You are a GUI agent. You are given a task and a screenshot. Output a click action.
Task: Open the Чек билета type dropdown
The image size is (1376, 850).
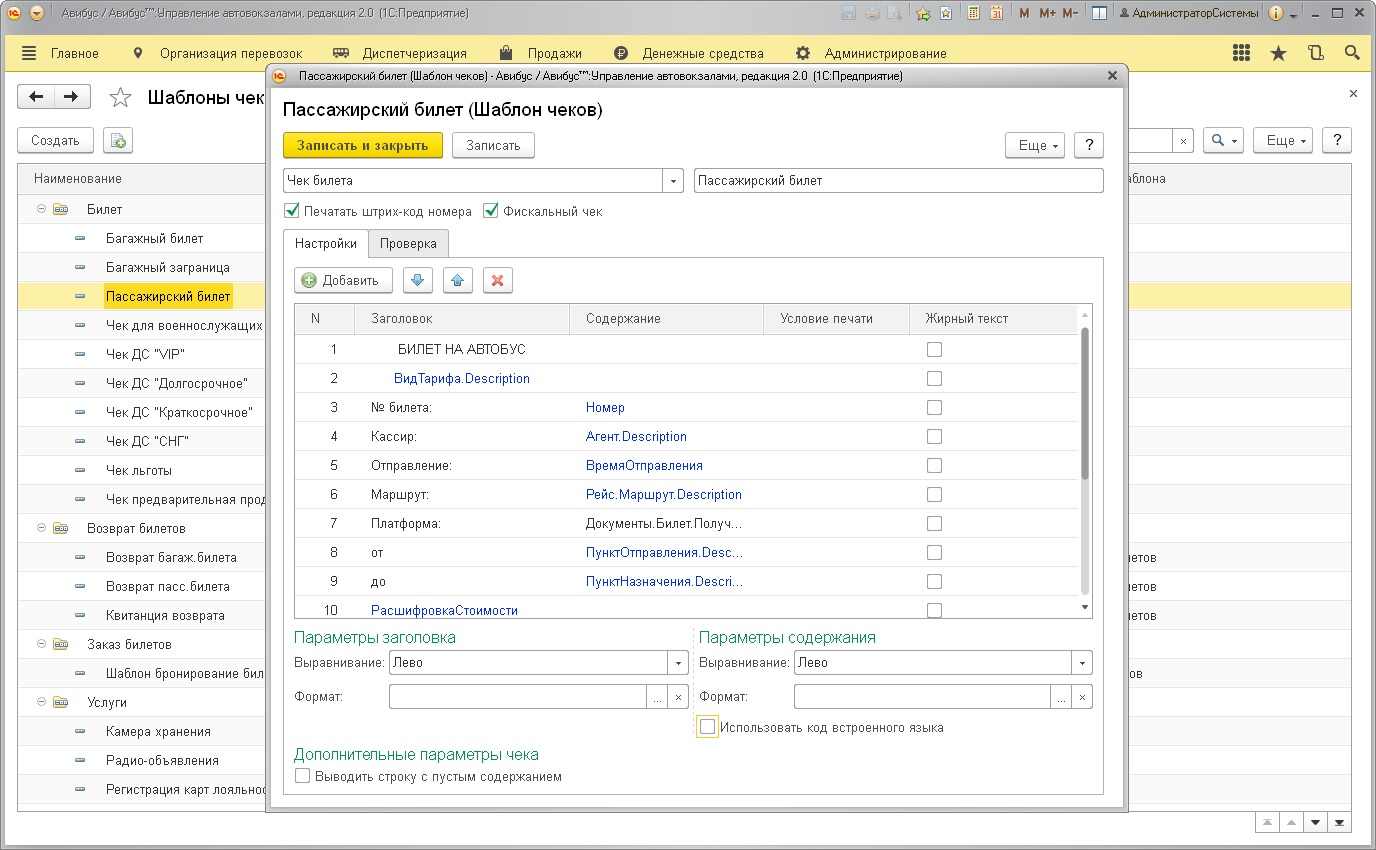(674, 181)
